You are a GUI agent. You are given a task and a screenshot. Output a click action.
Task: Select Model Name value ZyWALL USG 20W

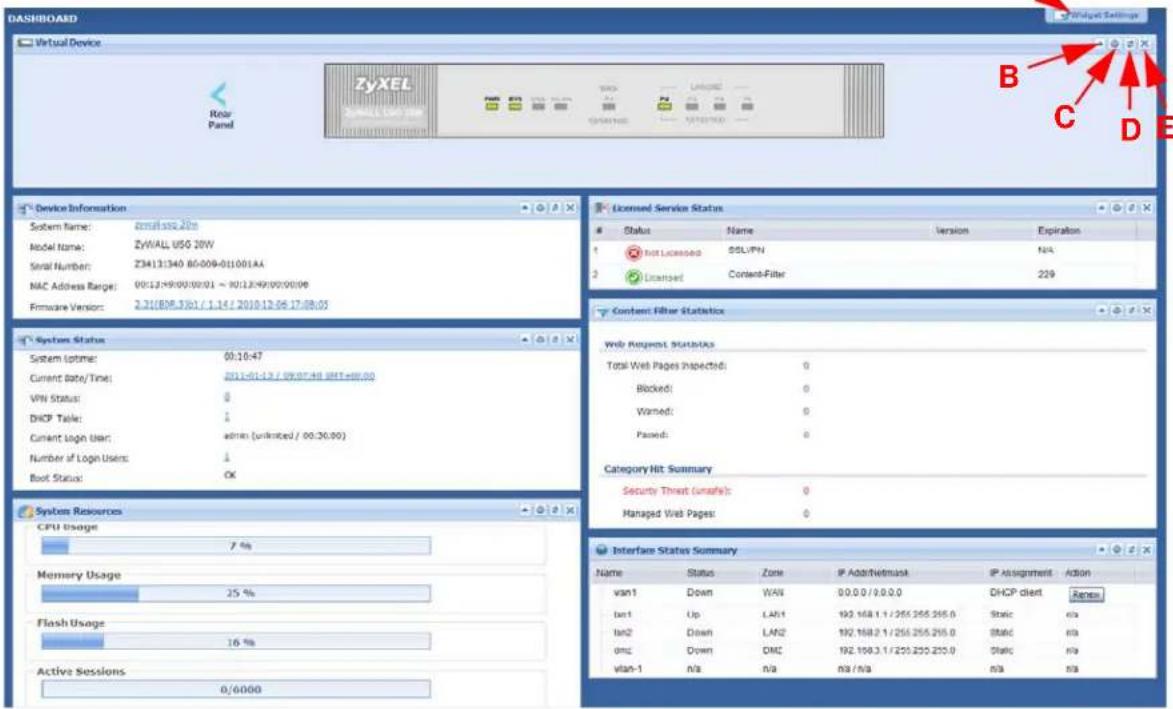coord(174,245)
